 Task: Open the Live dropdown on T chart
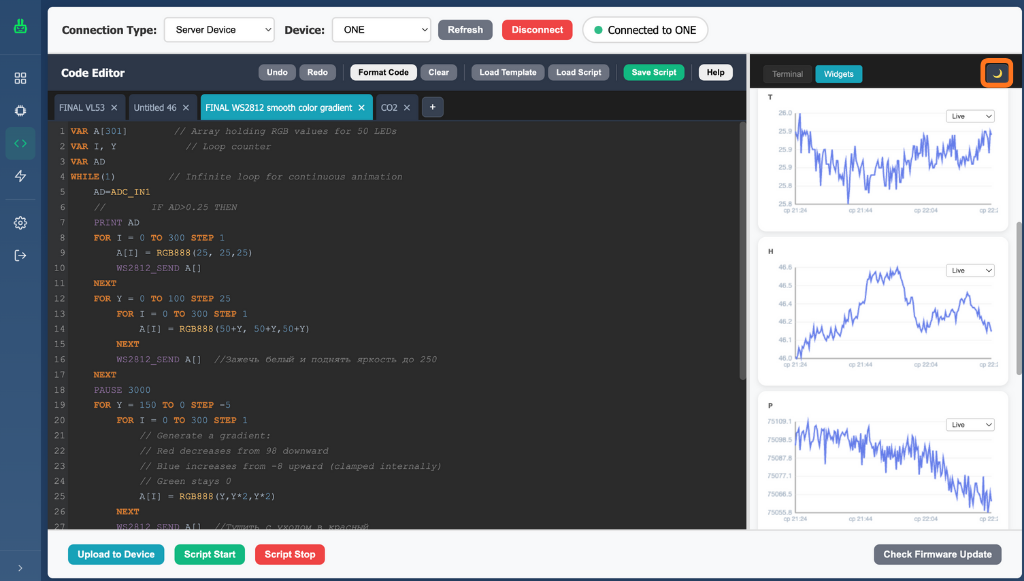click(x=970, y=116)
